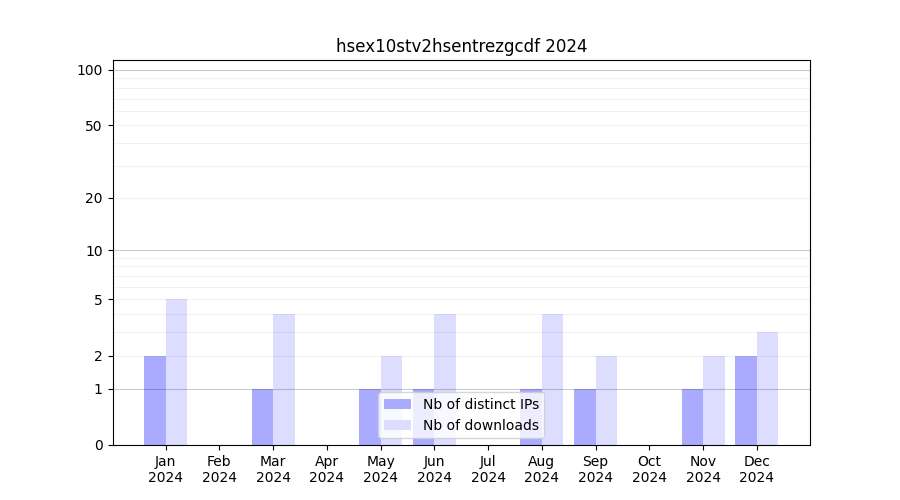Click the 20 tick label on y-axis
This screenshot has height=500, width=900.
coord(94,198)
